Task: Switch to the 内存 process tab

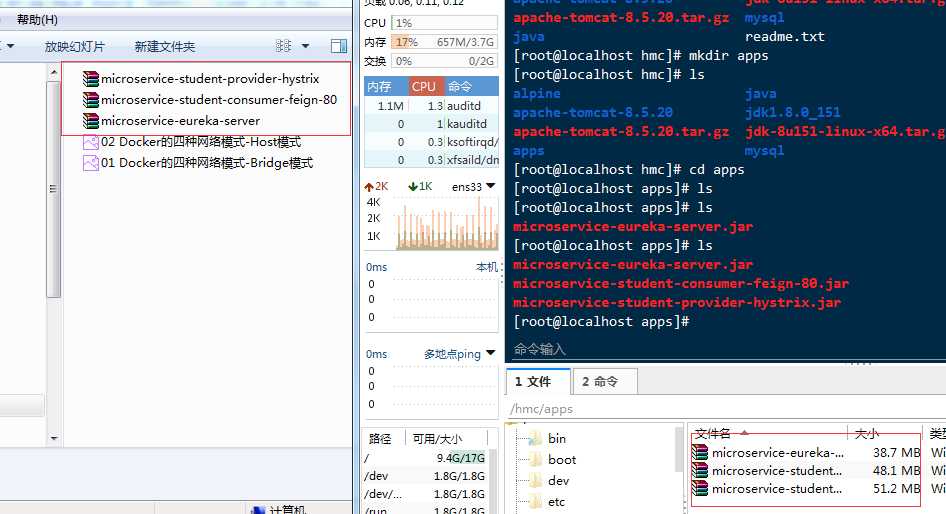Action: coord(386,86)
